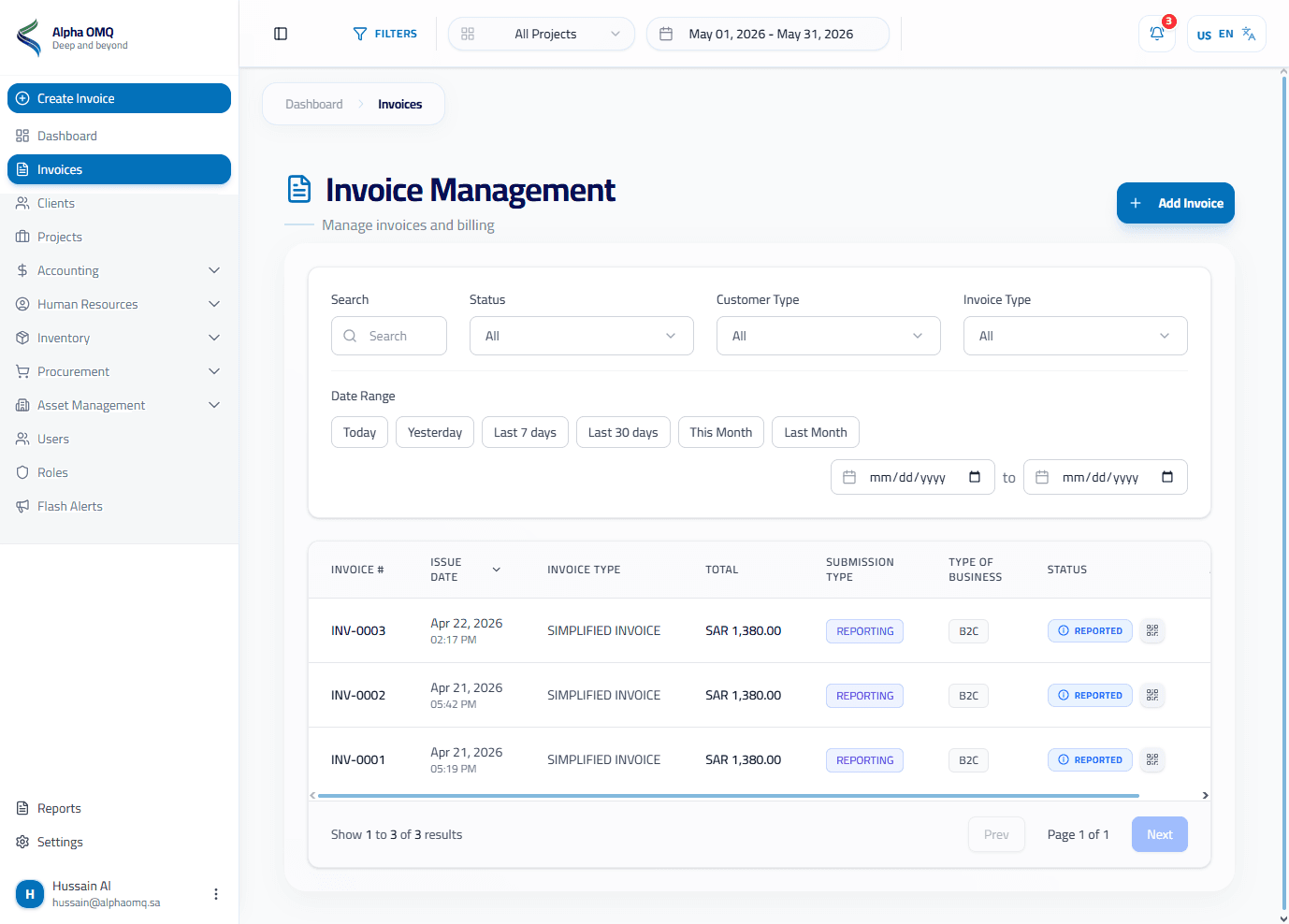This screenshot has height=924, width=1289.
Task: Click the end date input field
Action: 1106,477
